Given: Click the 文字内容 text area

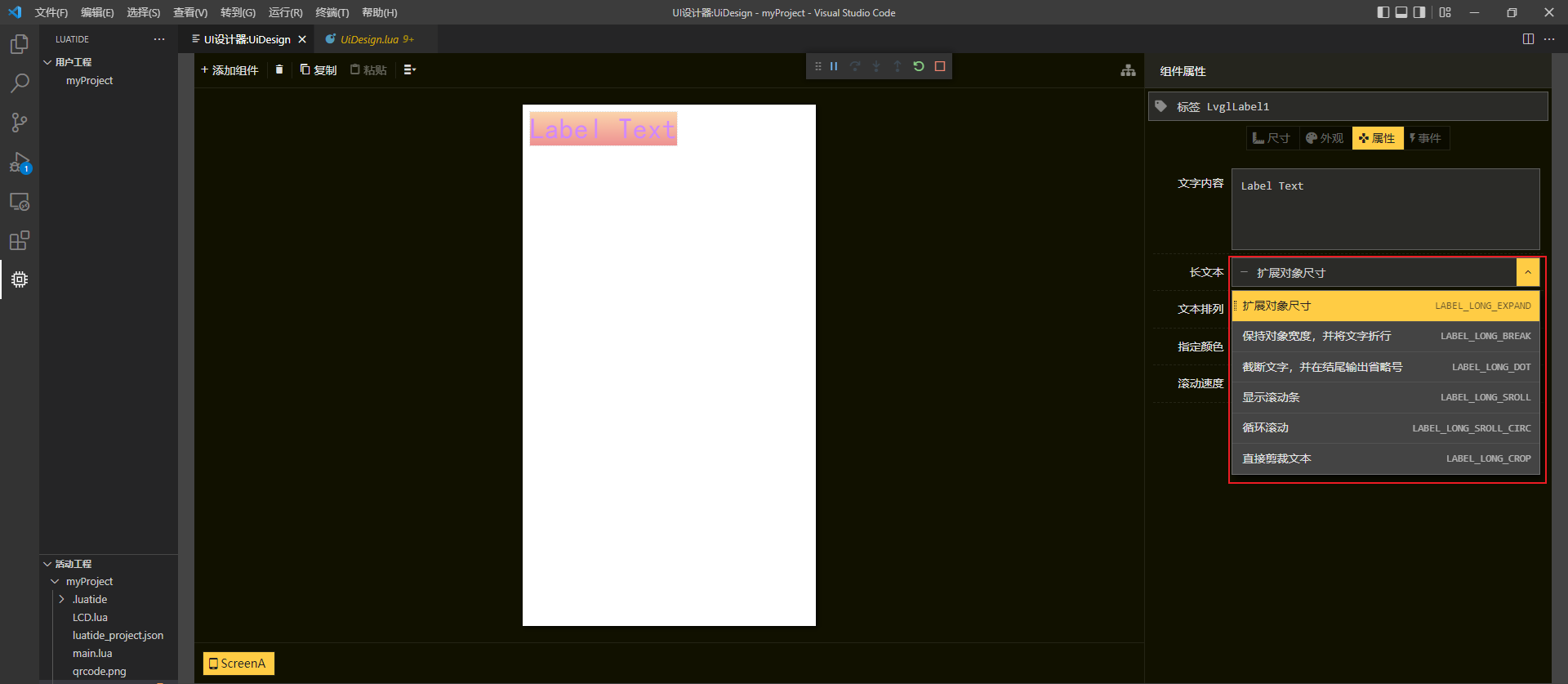Looking at the screenshot, I should [1385, 209].
